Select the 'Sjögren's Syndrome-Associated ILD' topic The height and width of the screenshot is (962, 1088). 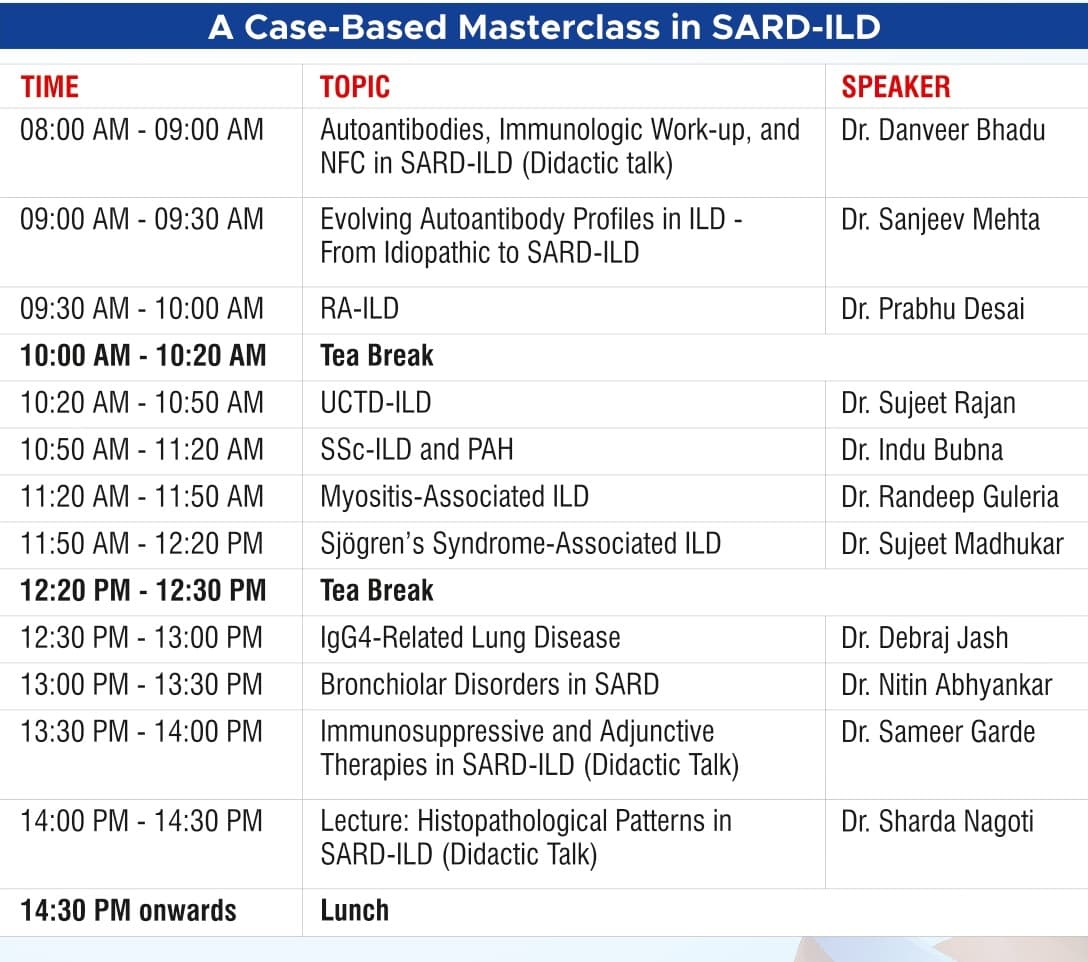520,544
